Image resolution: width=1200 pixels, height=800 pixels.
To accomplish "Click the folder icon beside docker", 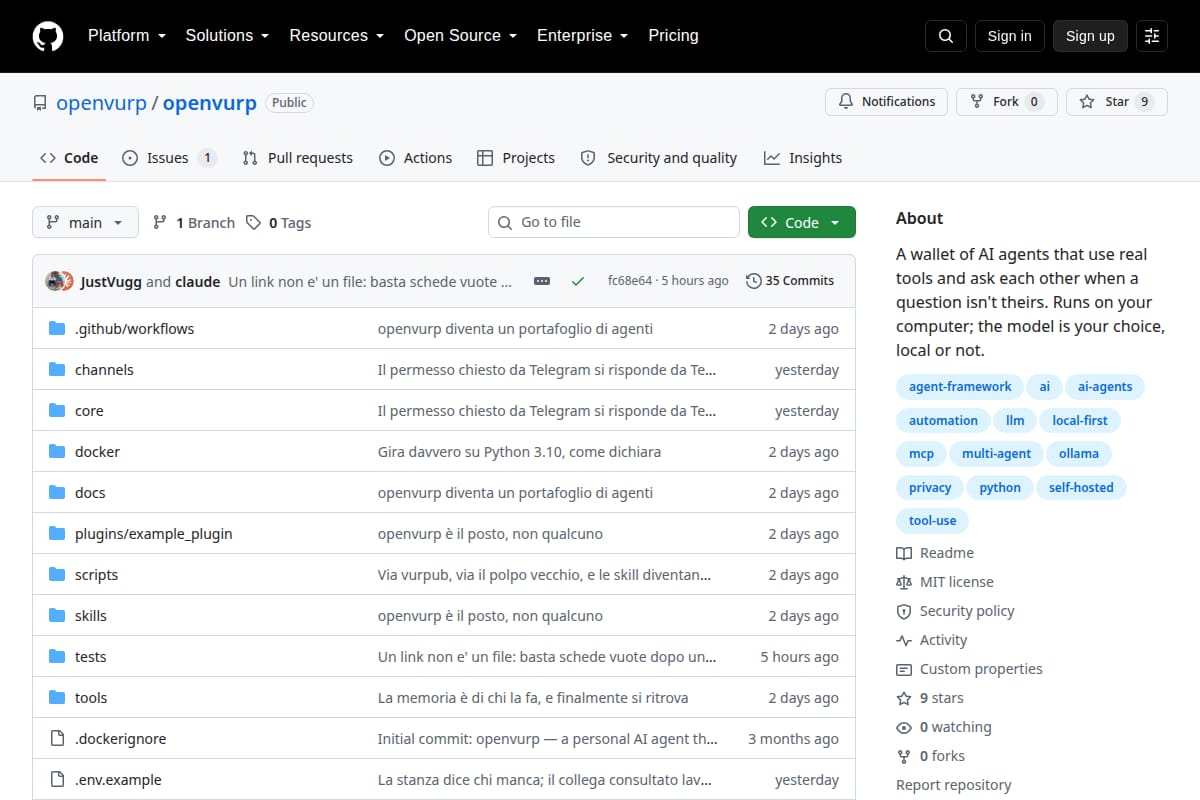I will 57,451.
